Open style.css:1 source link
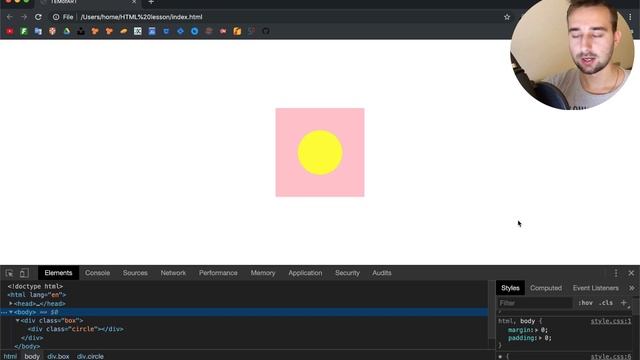The image size is (640, 360). 611,321
